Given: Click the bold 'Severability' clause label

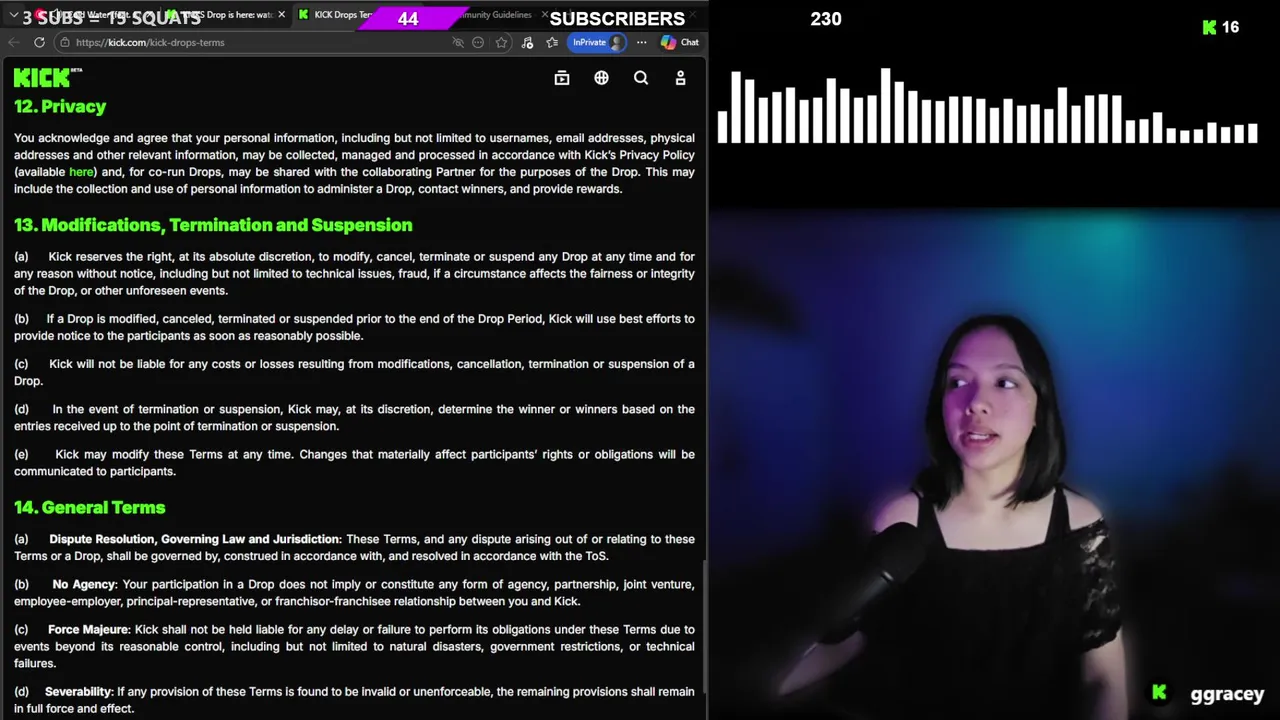Looking at the screenshot, I should pyautogui.click(x=78, y=691).
